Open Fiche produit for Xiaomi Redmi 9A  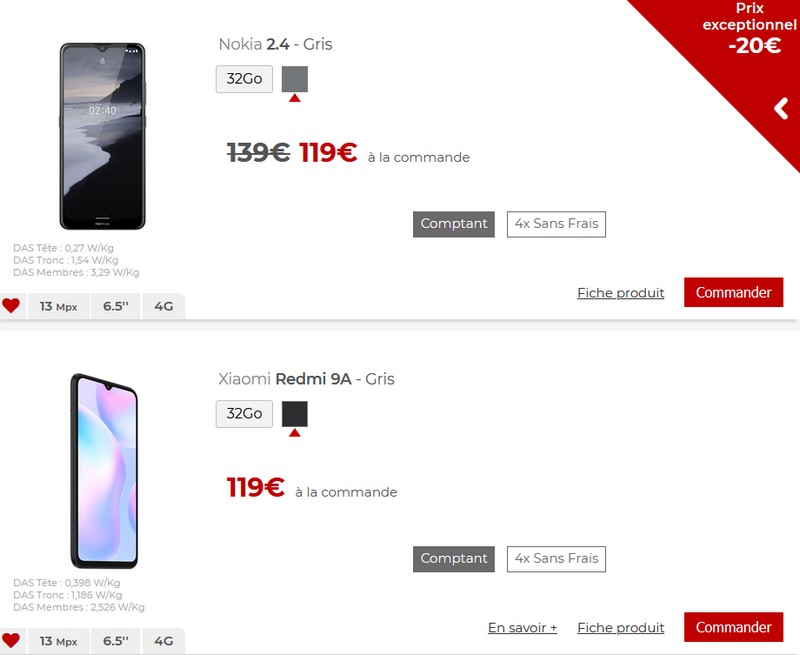(620, 627)
